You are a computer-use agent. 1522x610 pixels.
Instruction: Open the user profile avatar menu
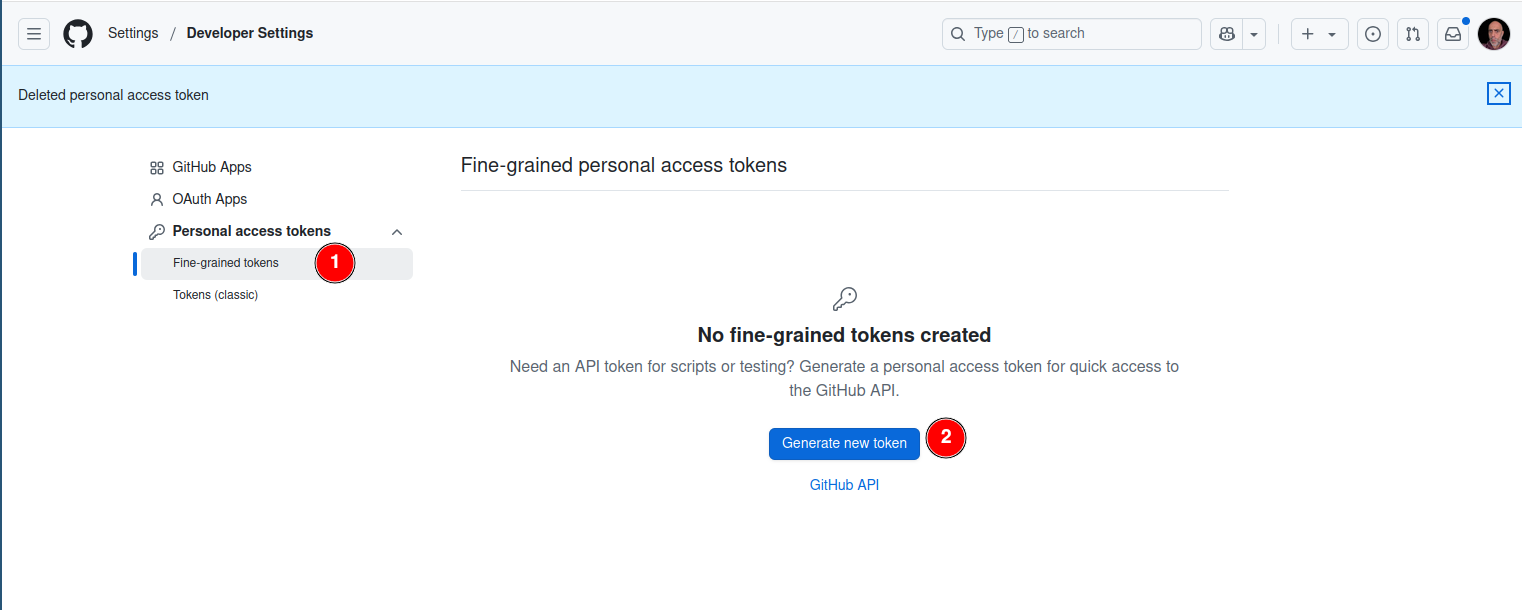click(x=1494, y=34)
